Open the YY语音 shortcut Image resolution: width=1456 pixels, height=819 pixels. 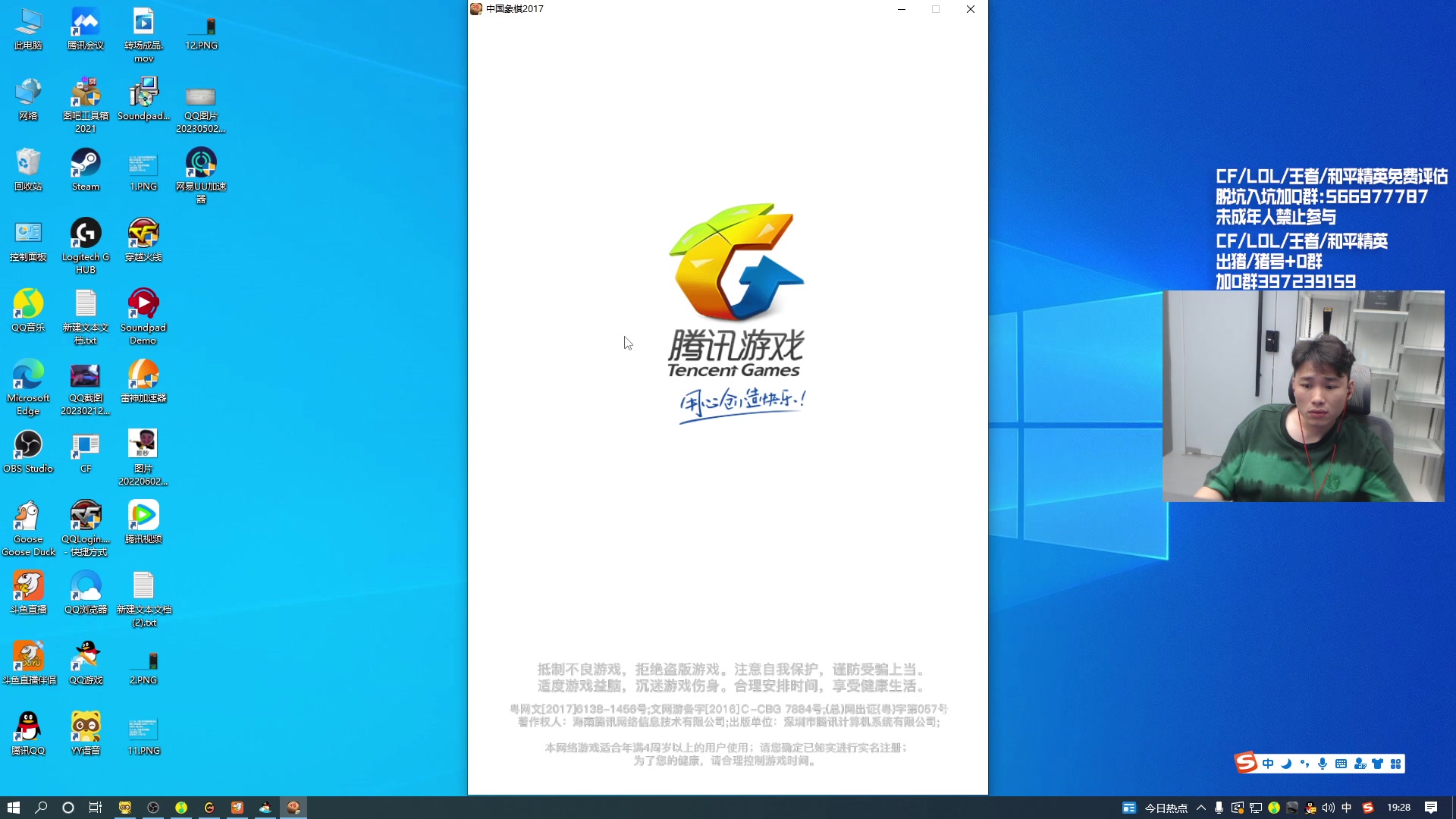[86, 734]
